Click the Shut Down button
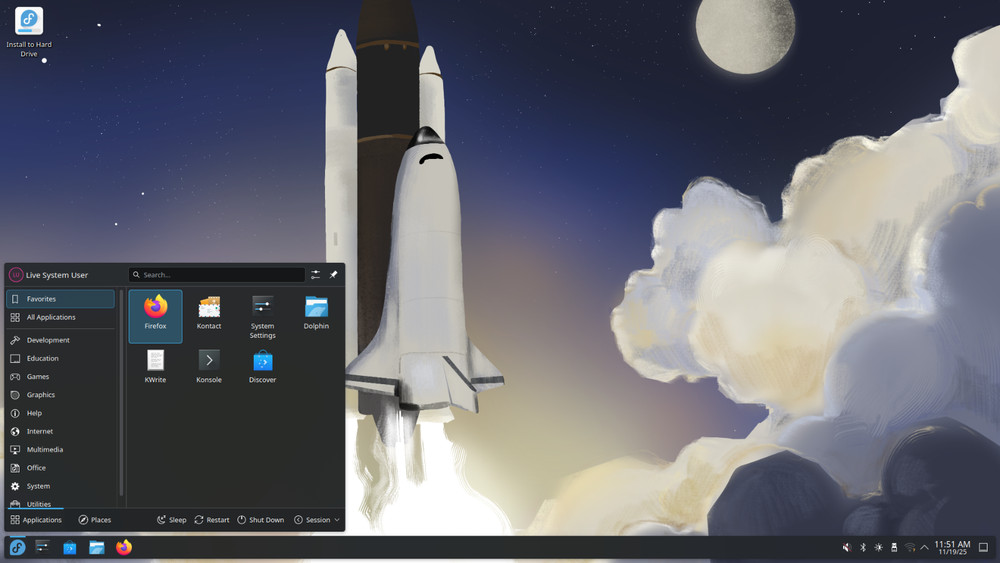 pos(261,520)
